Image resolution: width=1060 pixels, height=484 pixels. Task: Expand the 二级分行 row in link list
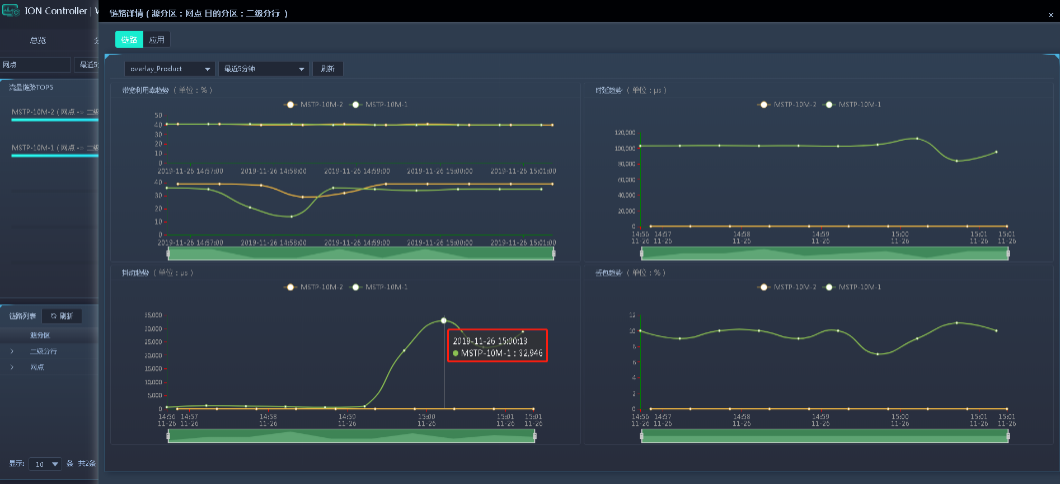[x=12, y=352]
